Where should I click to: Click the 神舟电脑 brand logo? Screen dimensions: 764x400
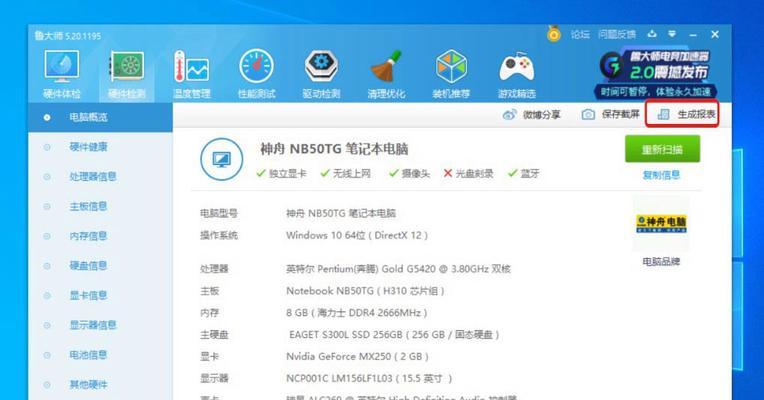tap(661, 224)
